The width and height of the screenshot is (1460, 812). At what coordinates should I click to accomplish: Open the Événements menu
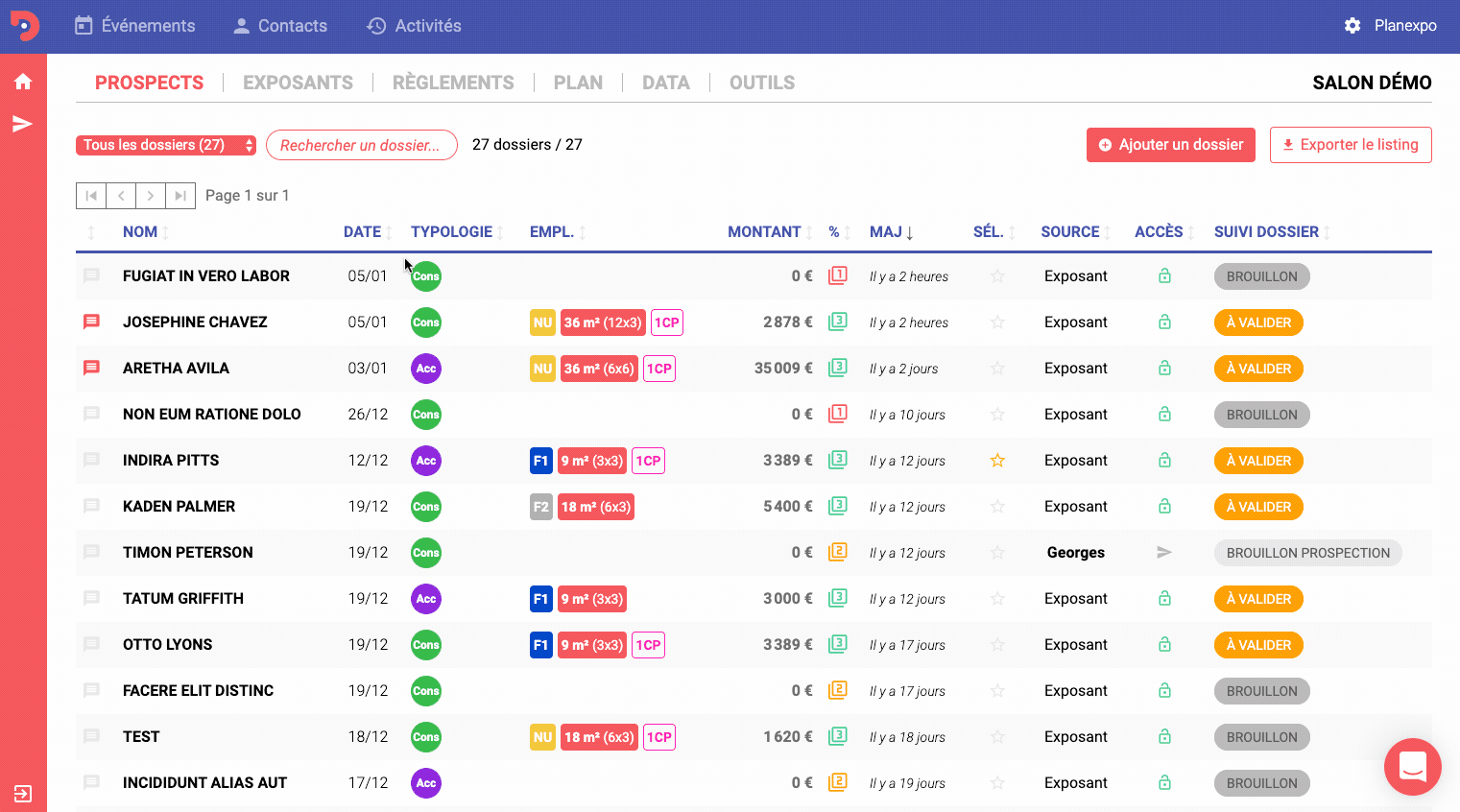point(135,26)
